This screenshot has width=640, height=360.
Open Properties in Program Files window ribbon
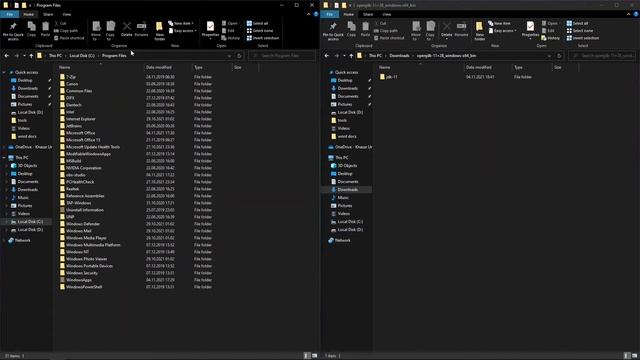point(210,30)
